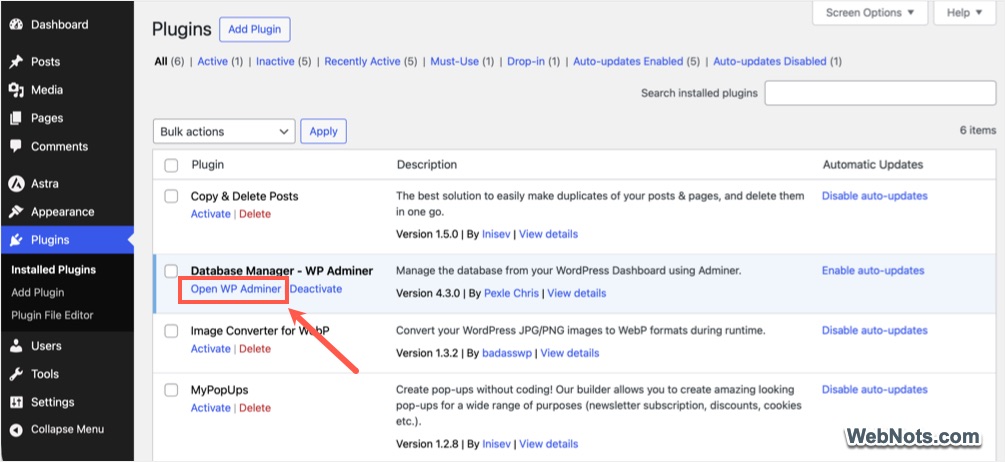Filter plugins by All
Image resolution: width=1005 pixels, height=462 pixels.
pos(161,62)
